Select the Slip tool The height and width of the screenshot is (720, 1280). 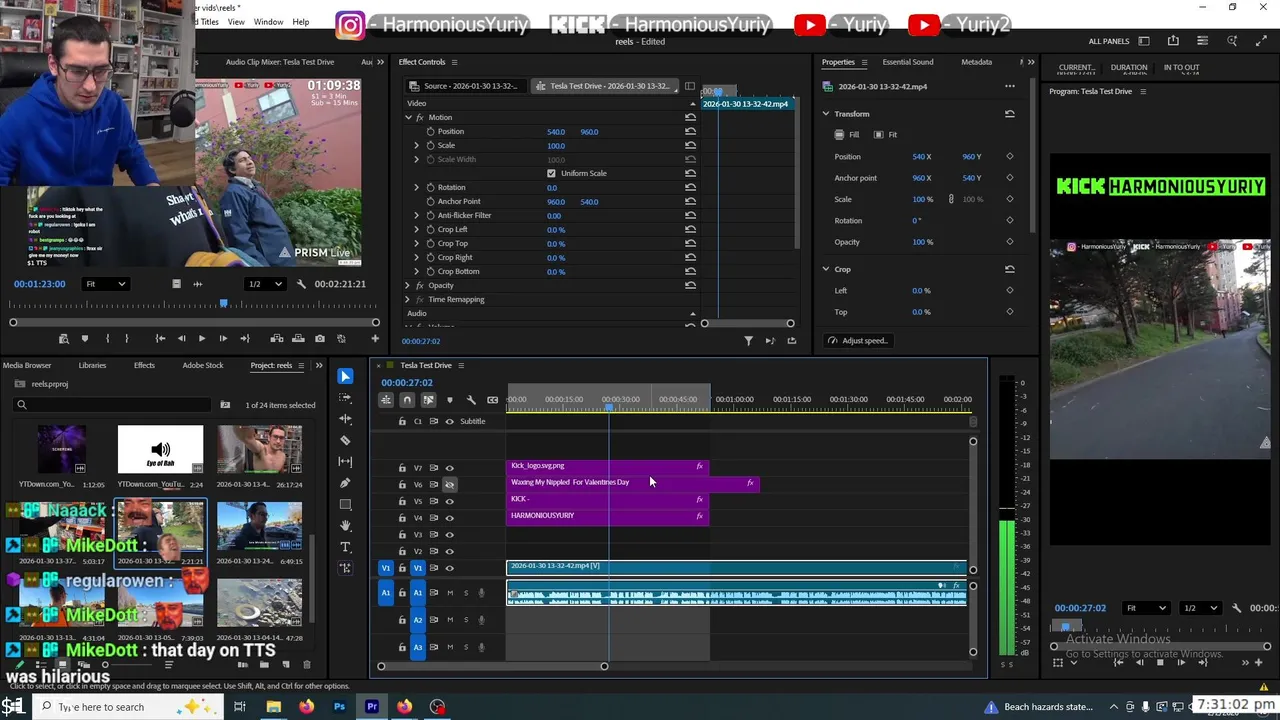pos(345,461)
